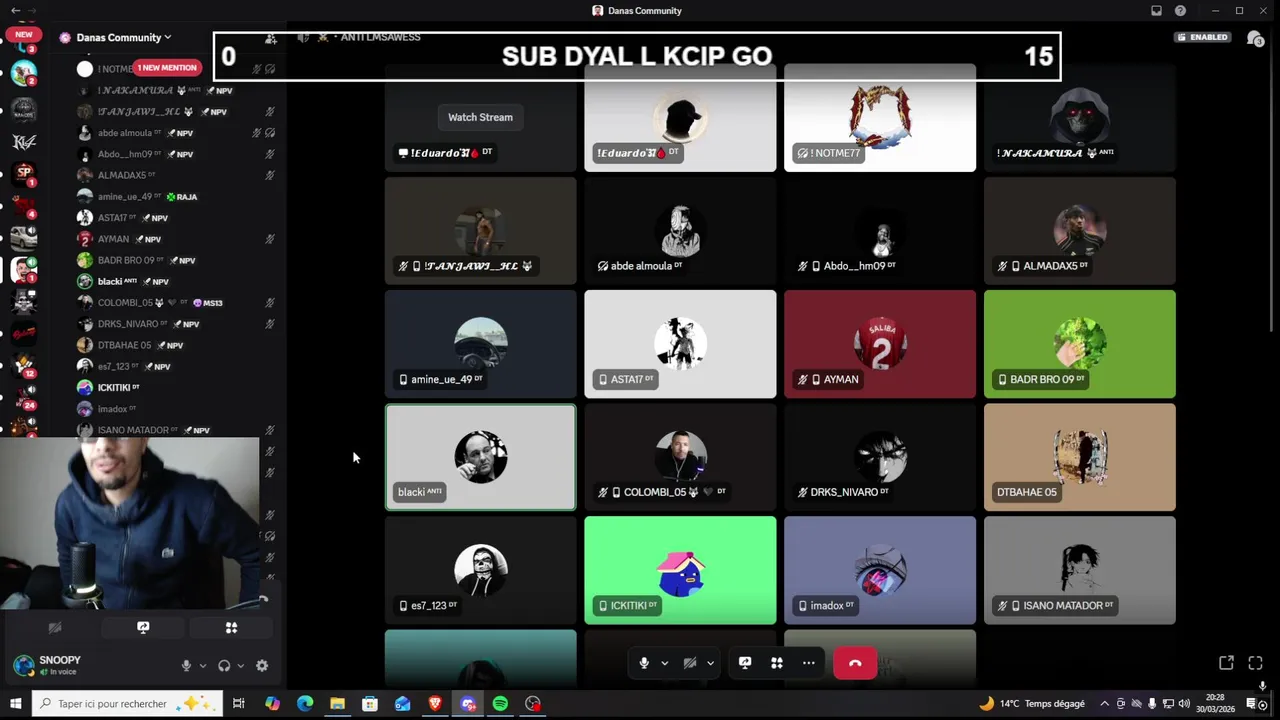
Task: Expand output device options beside headphones
Action: coord(240,666)
